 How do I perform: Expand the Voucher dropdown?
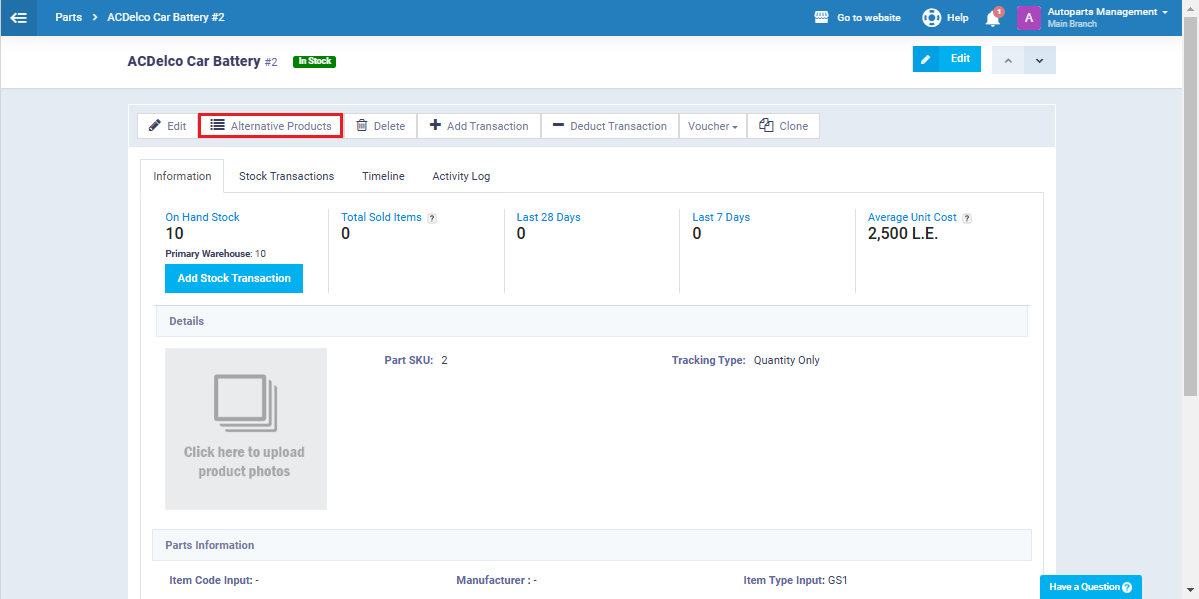(x=713, y=126)
